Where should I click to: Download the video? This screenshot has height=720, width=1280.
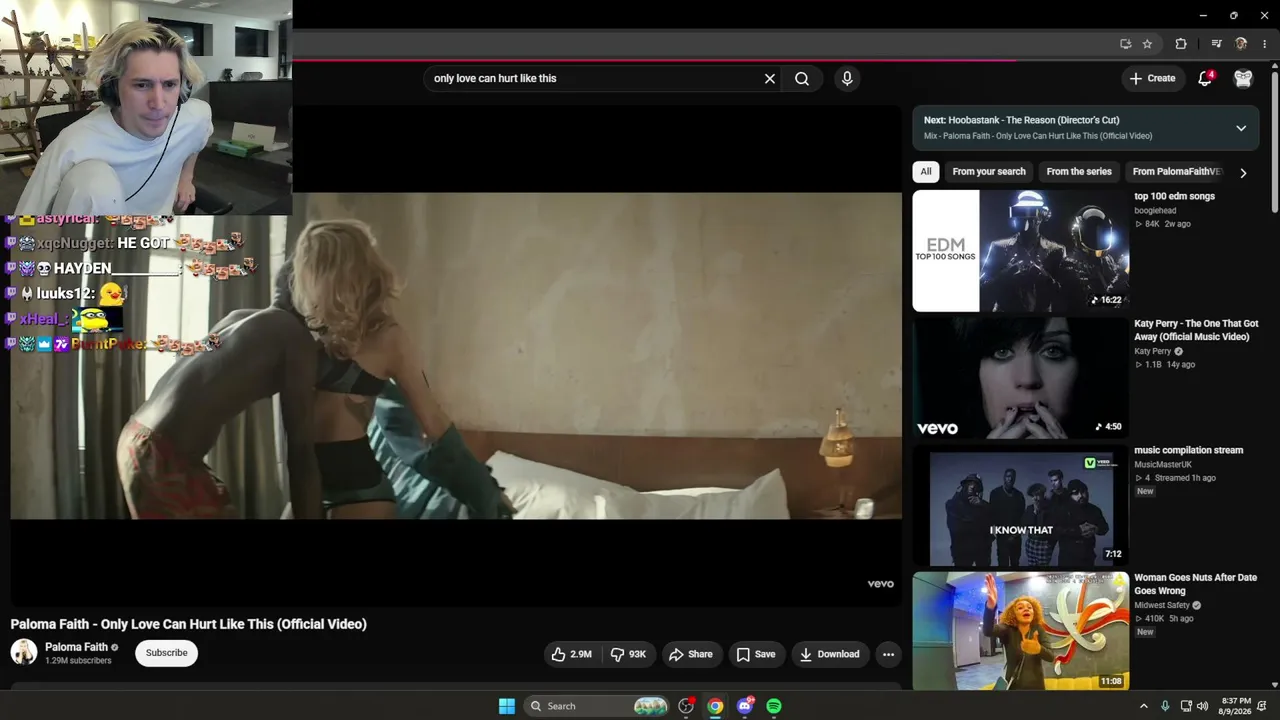[x=829, y=654]
